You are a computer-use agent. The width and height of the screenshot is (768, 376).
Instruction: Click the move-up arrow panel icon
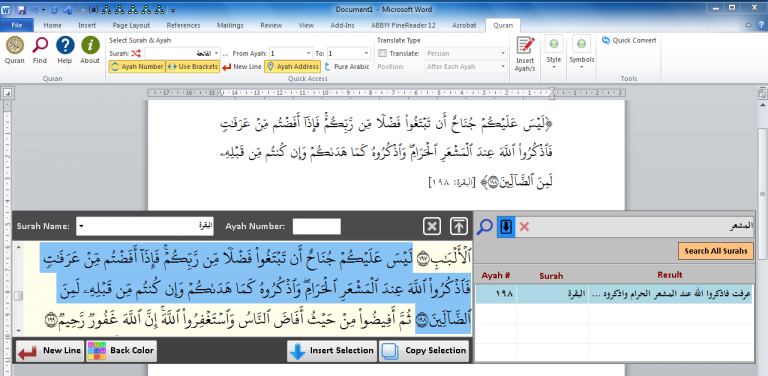click(458, 227)
